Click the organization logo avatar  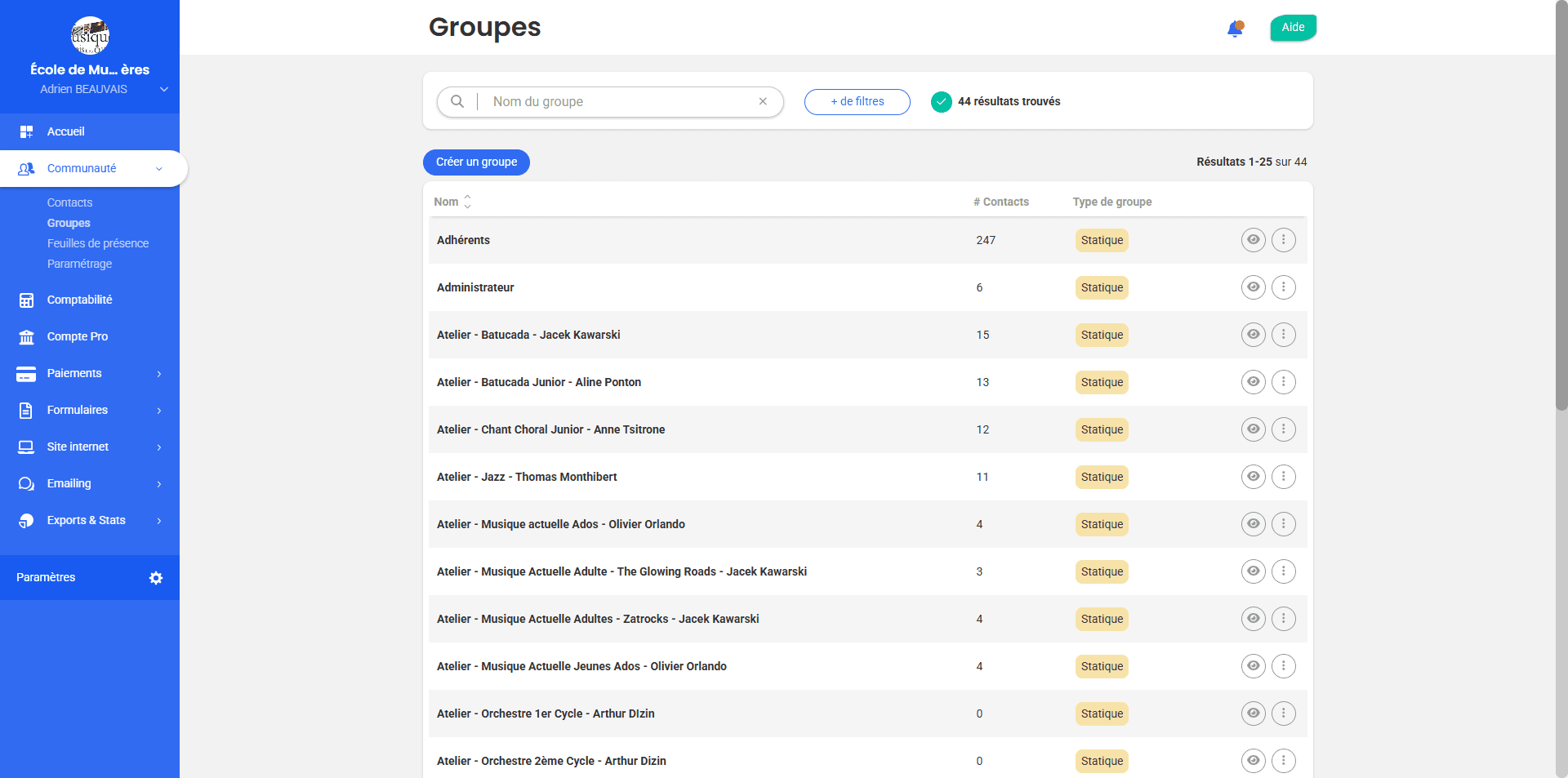90,36
